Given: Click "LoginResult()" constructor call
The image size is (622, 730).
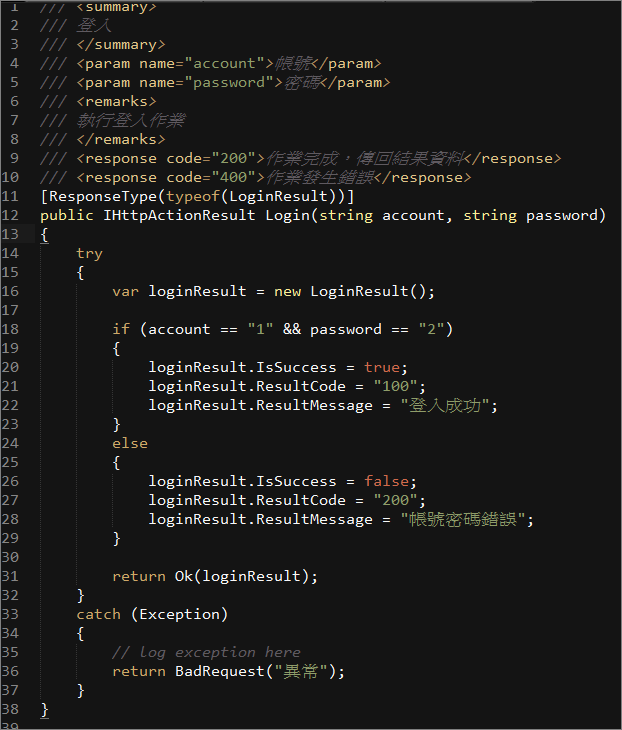Looking at the screenshot, I should point(368,292).
